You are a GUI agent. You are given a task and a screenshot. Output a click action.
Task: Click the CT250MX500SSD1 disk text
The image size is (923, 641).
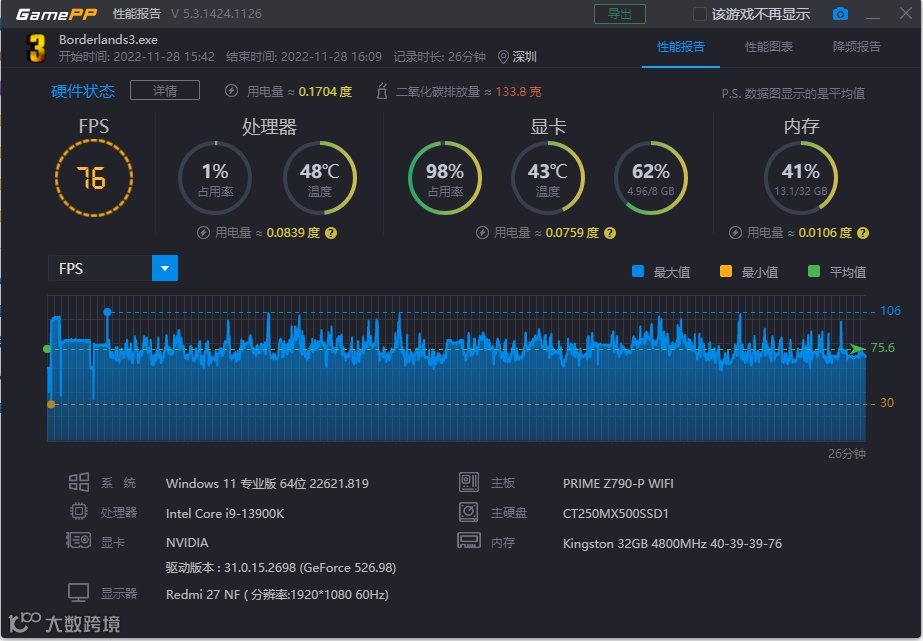coord(616,514)
